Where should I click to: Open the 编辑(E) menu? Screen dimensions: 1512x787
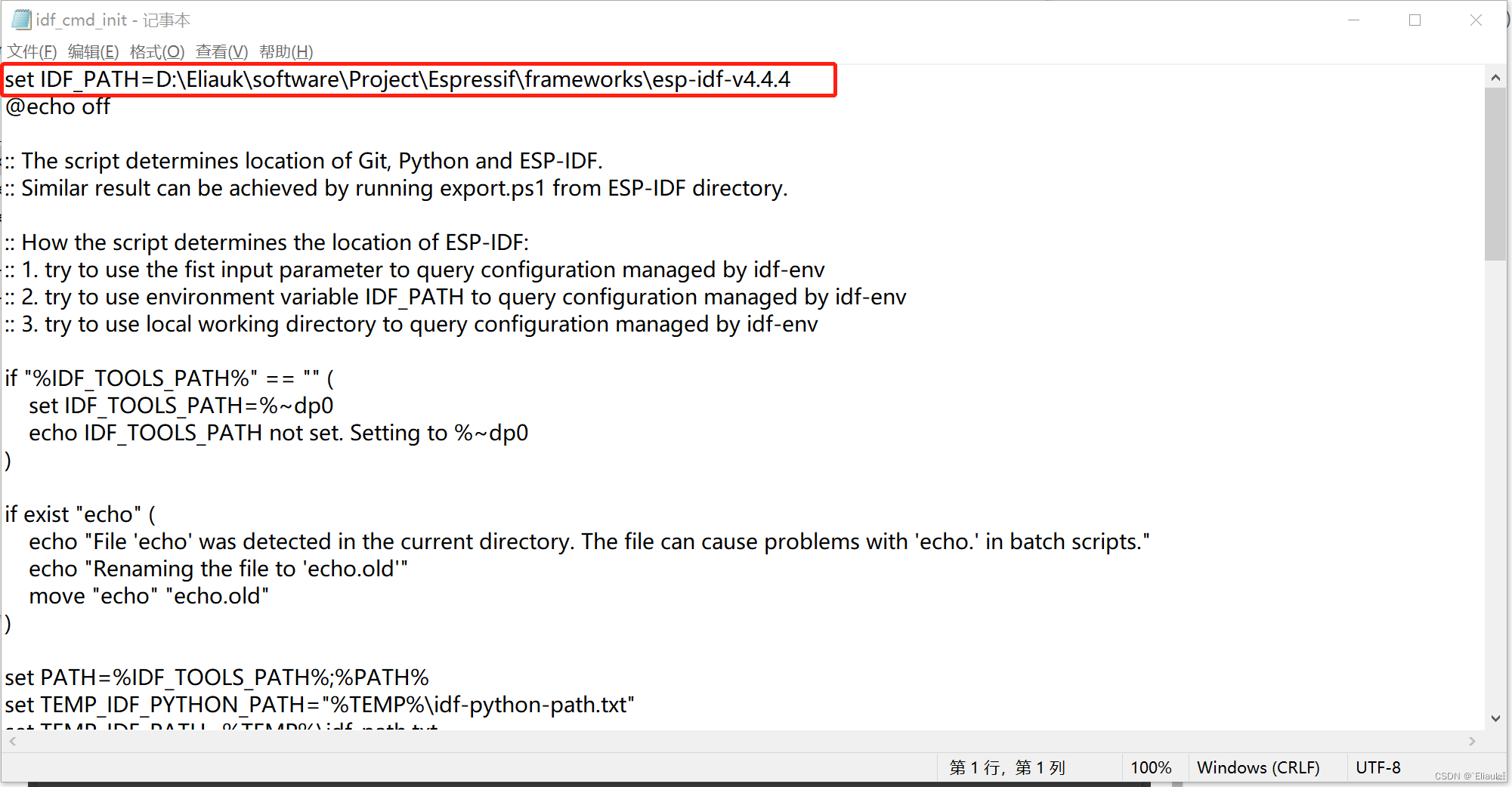pos(94,51)
